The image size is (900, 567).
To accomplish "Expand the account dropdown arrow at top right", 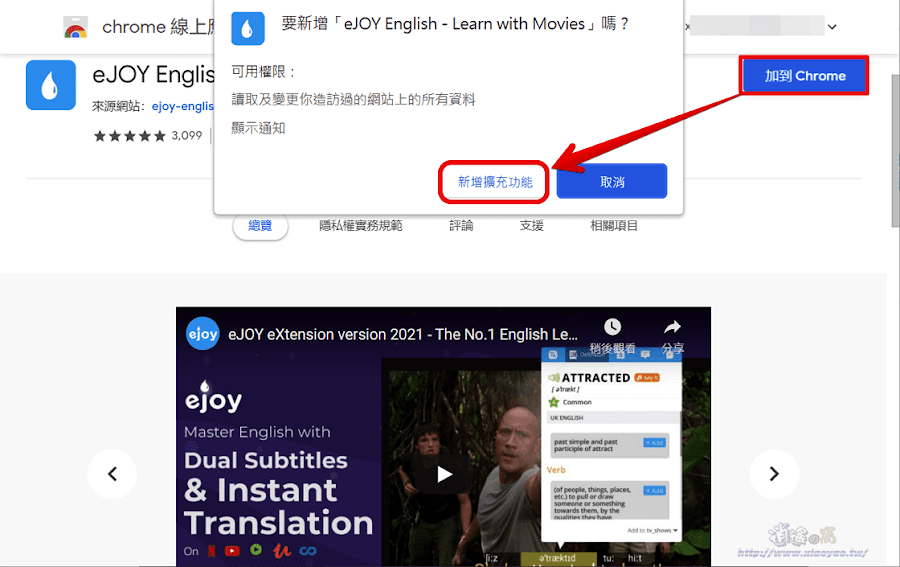I will [832, 26].
